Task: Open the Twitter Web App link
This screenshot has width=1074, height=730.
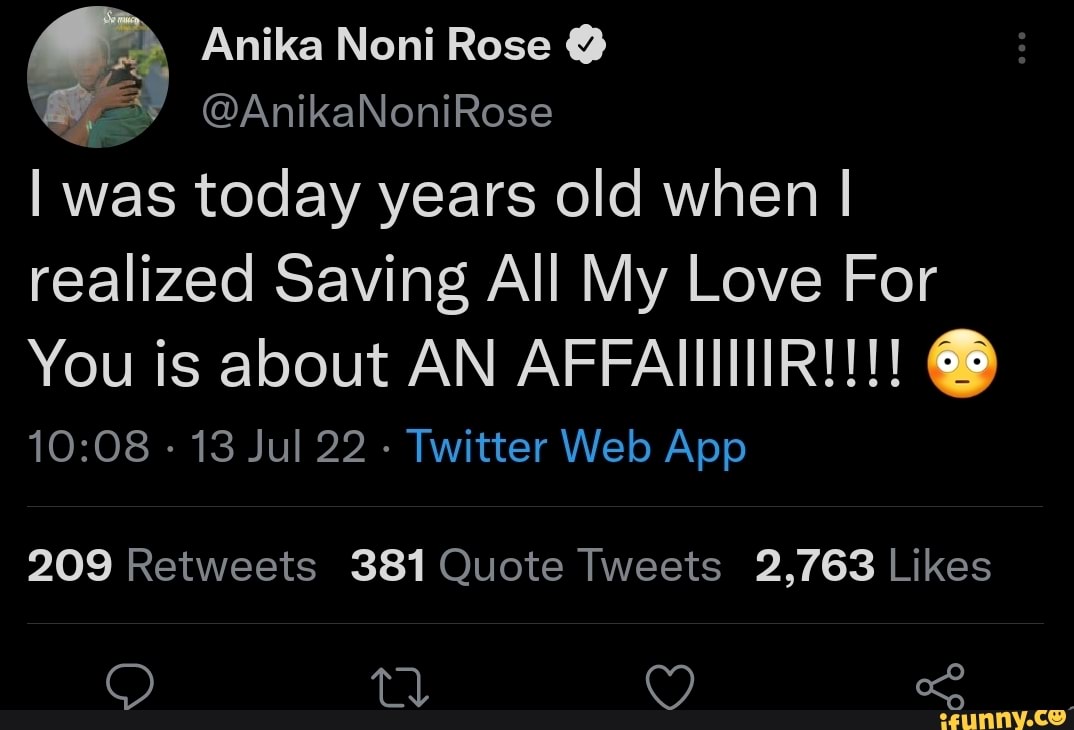Action: (x=573, y=447)
